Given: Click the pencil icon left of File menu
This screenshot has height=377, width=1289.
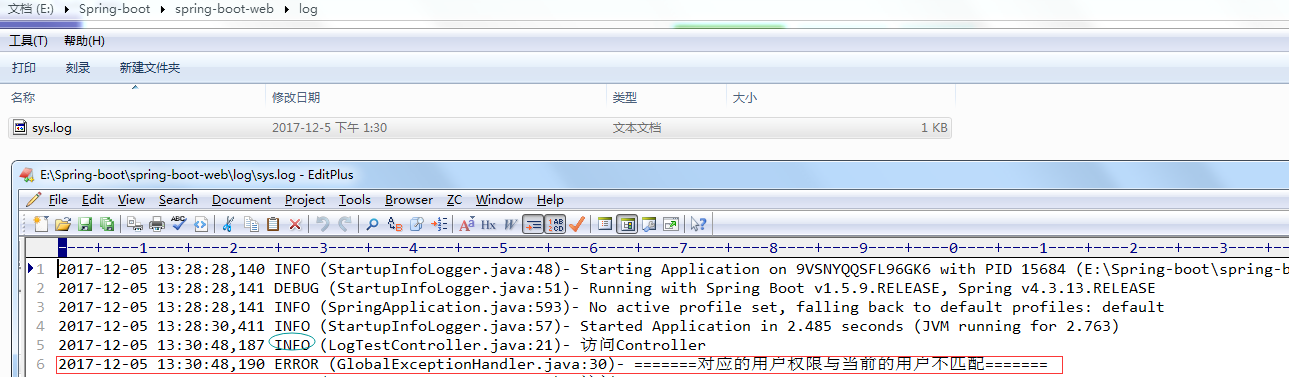Looking at the screenshot, I should [33, 200].
